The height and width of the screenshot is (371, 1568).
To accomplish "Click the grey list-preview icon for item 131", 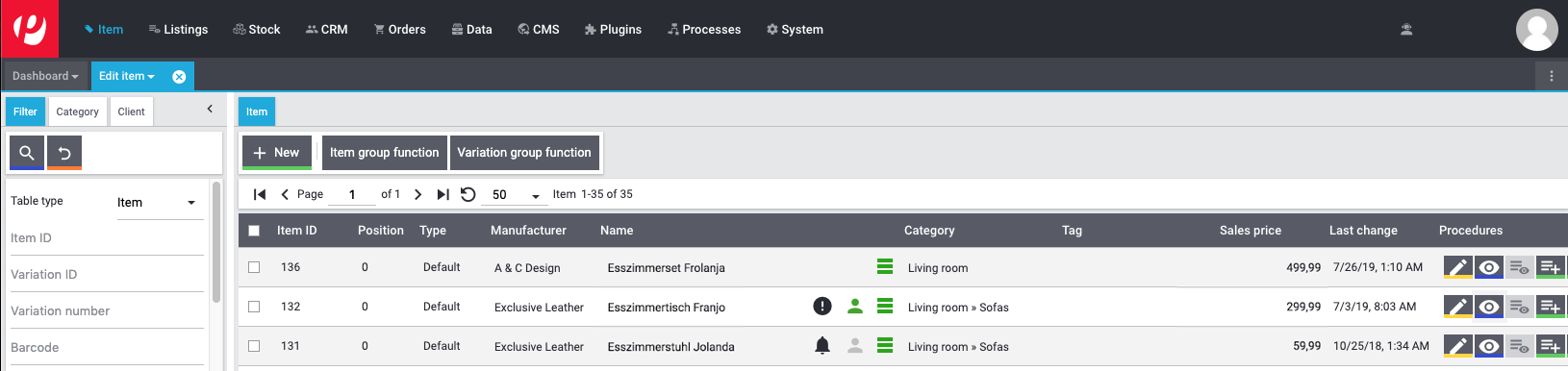I will click(1520, 346).
